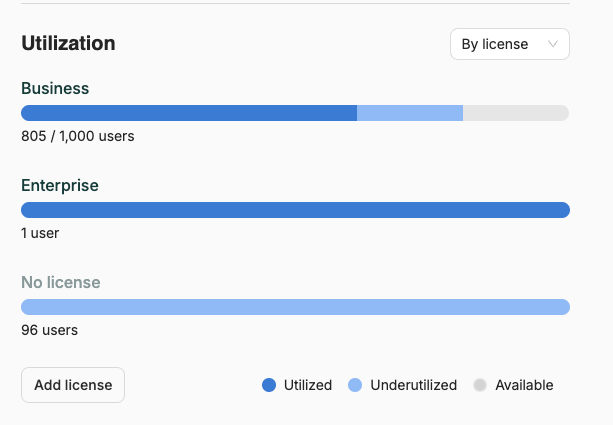The width and height of the screenshot is (613, 425).
Task: Select the No license heading
Action: (x=61, y=282)
